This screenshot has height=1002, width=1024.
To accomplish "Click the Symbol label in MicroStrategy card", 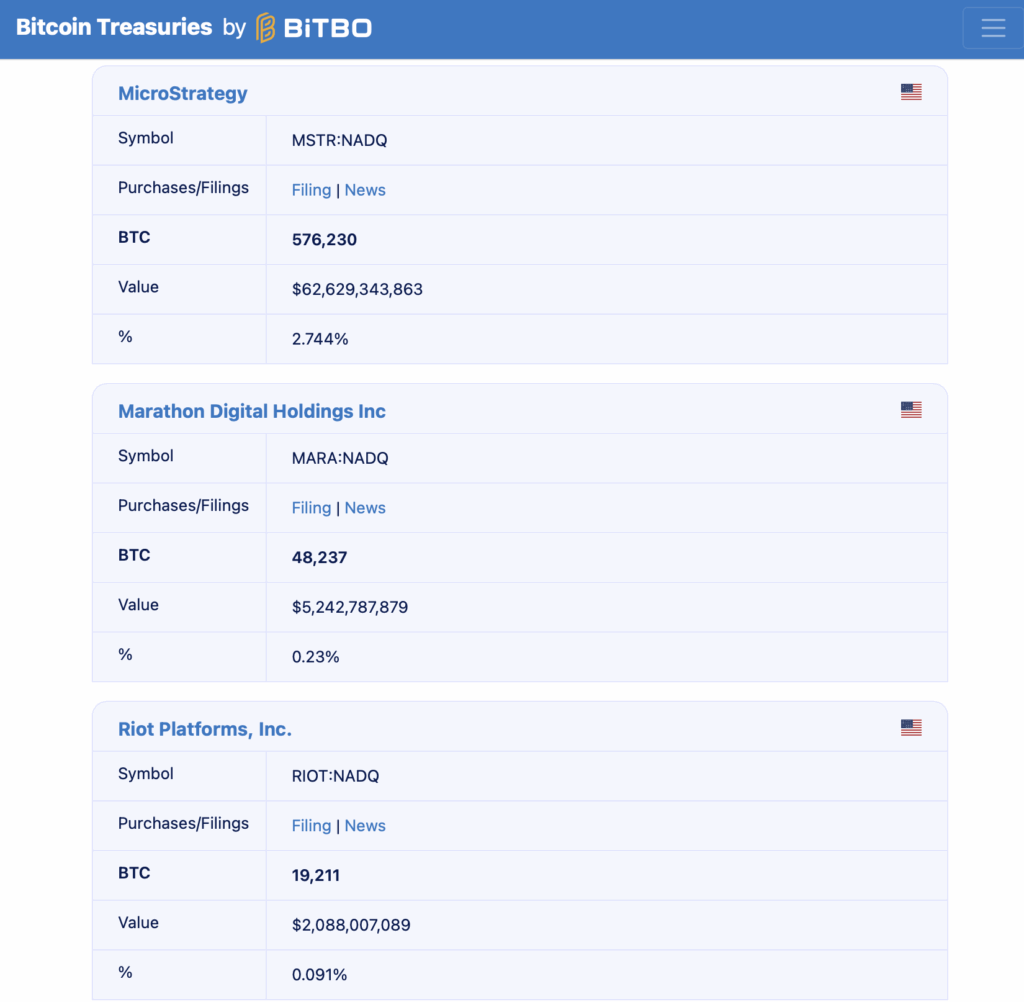I will [x=146, y=138].
